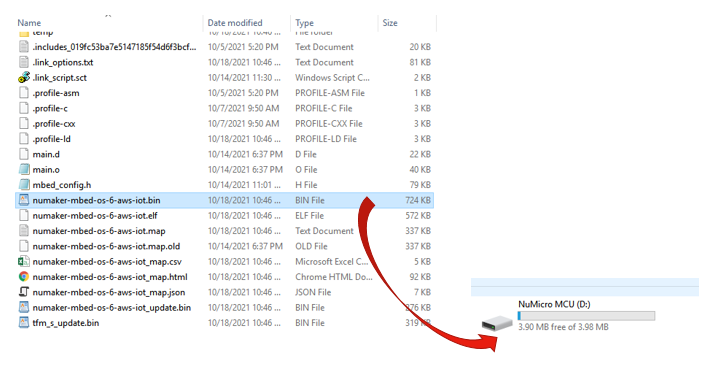Select numaker-mbed-os-6-aws-iot.bin file name

click(96, 200)
